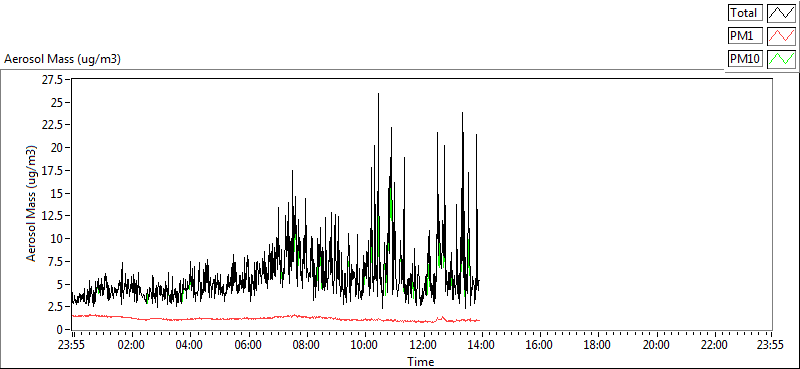Image resolution: width=800 pixels, height=369 pixels.
Task: Click the Time axis label
Action: pos(421,362)
